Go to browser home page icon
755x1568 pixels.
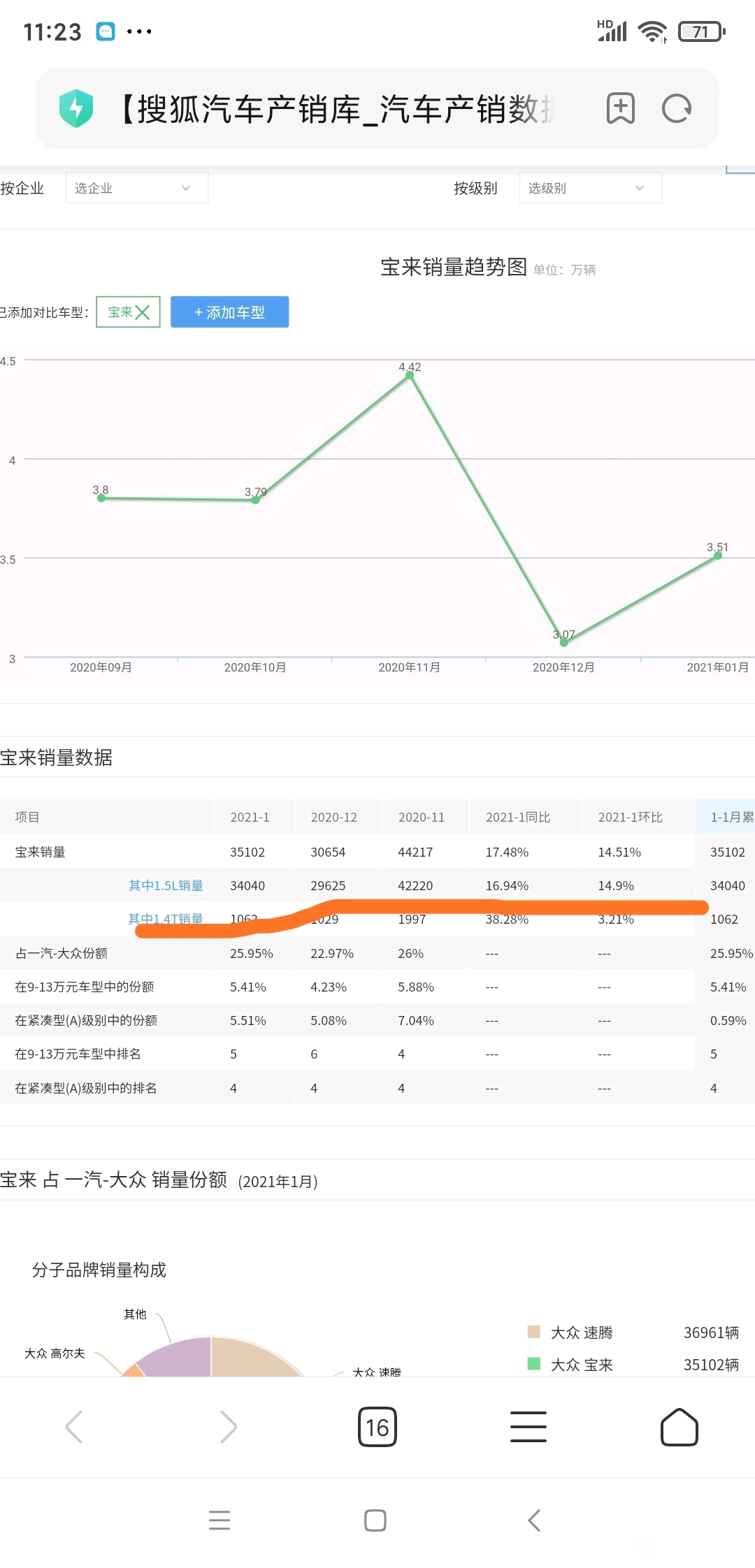[679, 1427]
